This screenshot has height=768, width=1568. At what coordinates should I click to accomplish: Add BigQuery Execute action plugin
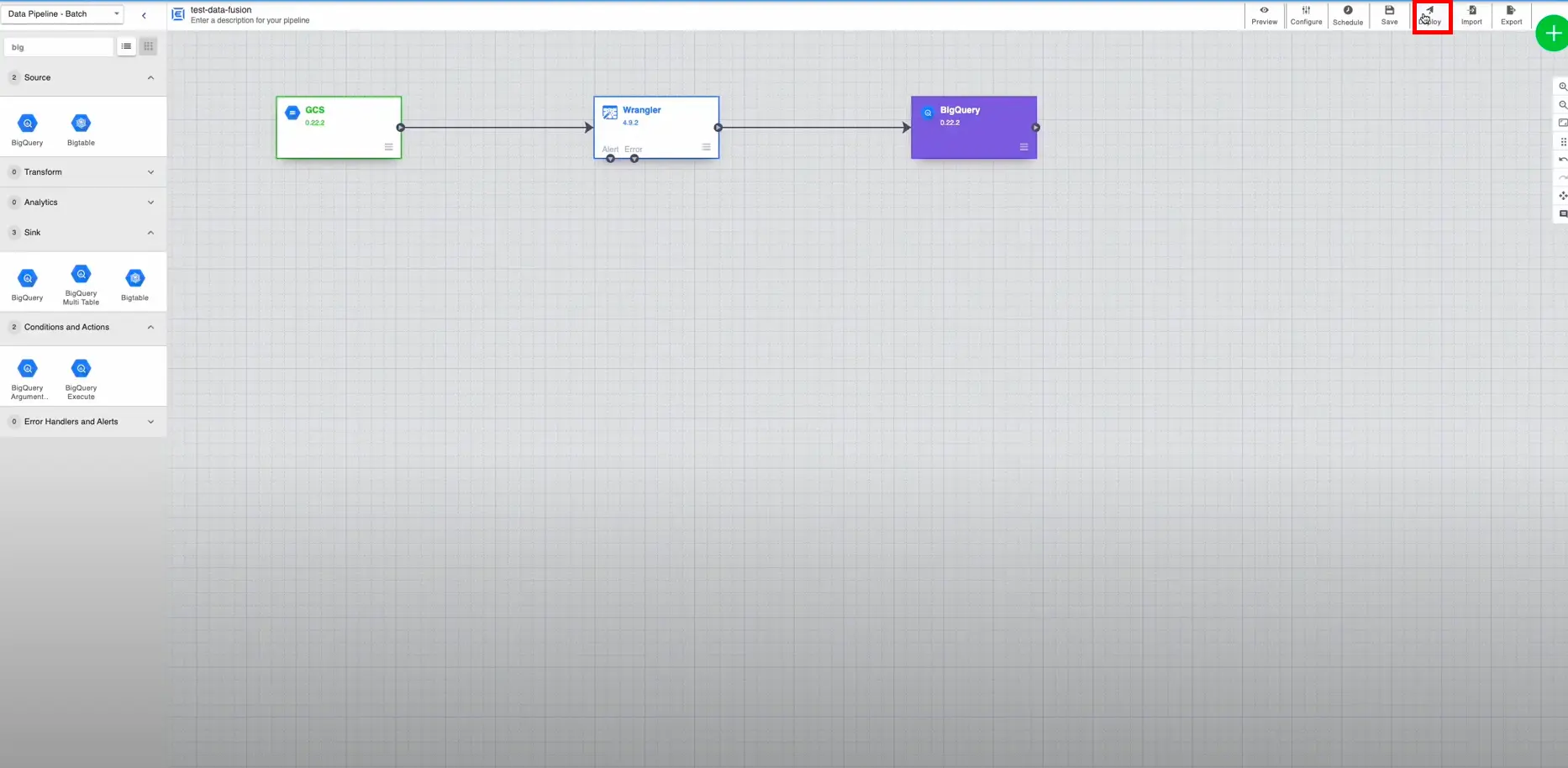(81, 380)
